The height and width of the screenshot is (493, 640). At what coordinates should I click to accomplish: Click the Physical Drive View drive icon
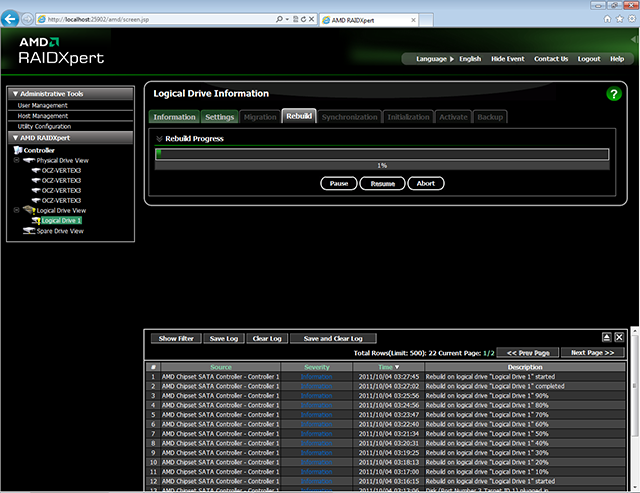[x=29, y=160]
